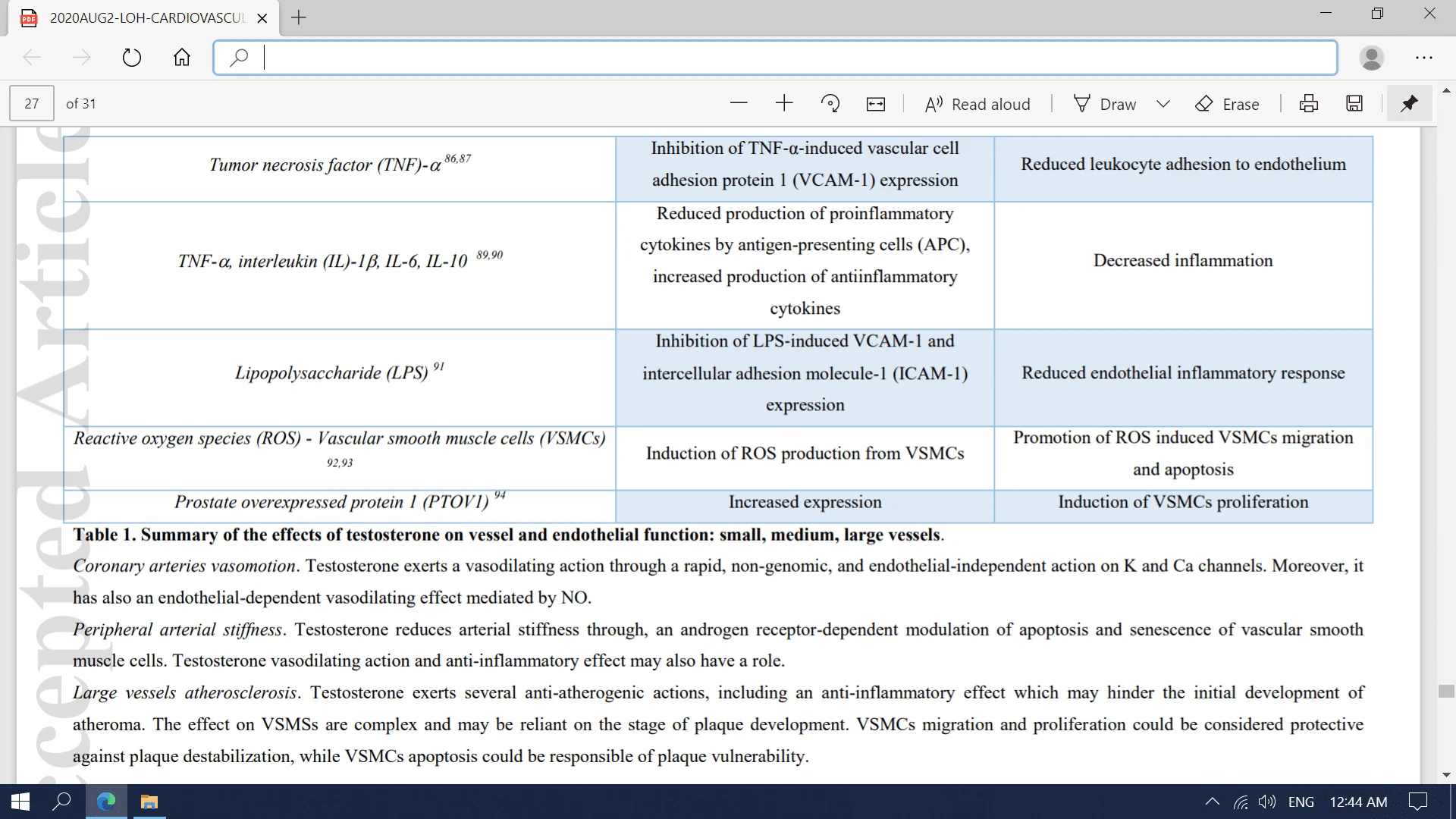
Task: Open Settings and more menu
Action: coord(1424,58)
